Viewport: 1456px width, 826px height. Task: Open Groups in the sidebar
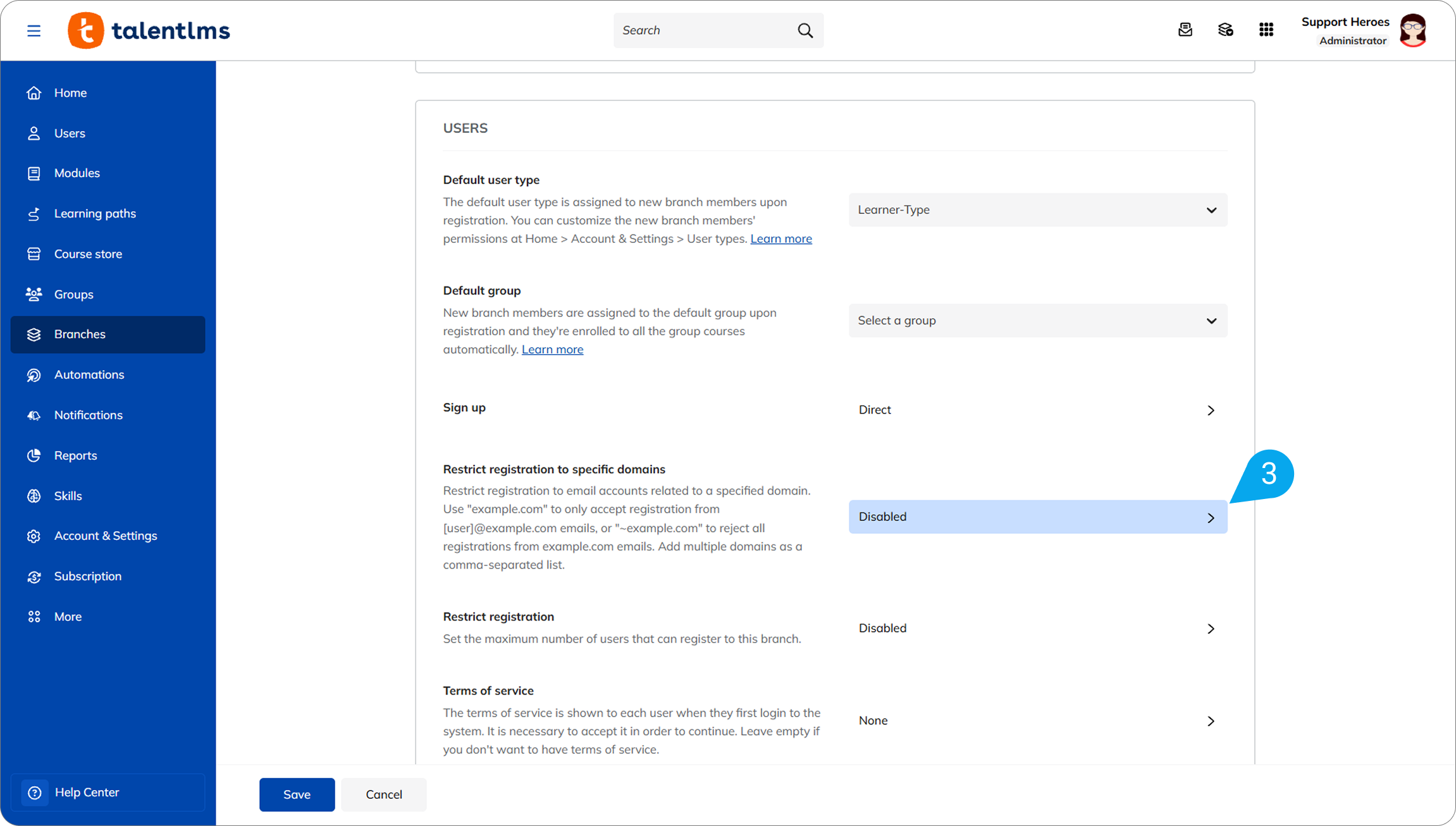(x=108, y=294)
